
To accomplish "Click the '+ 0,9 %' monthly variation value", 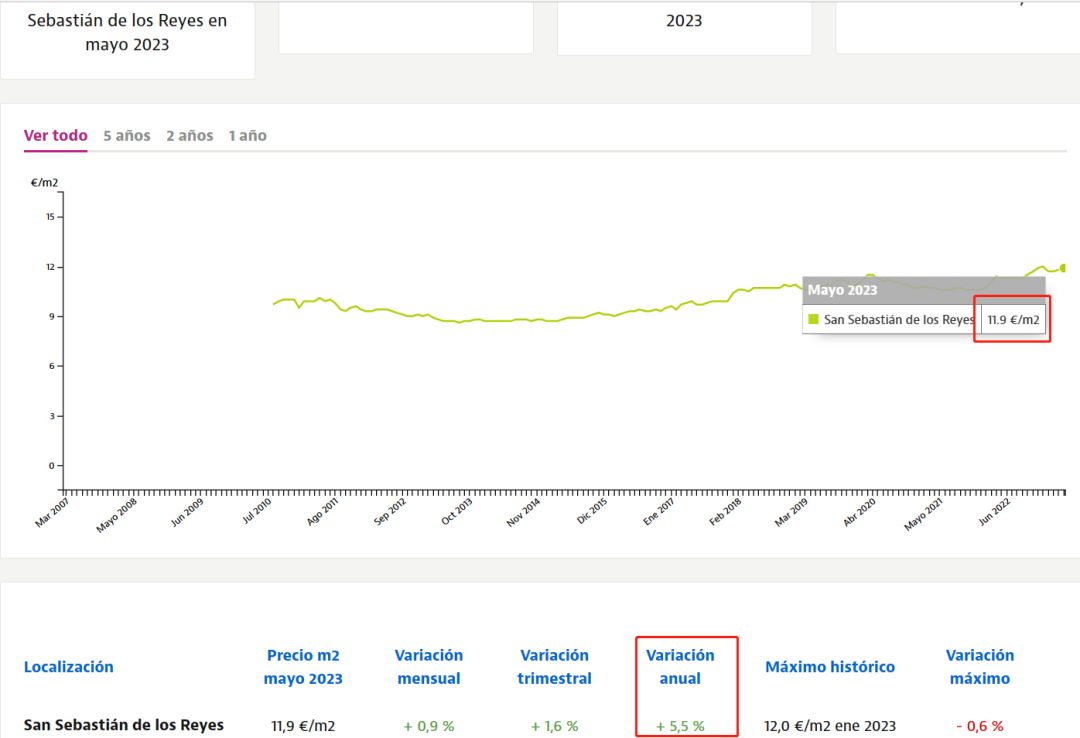I will click(428, 726).
